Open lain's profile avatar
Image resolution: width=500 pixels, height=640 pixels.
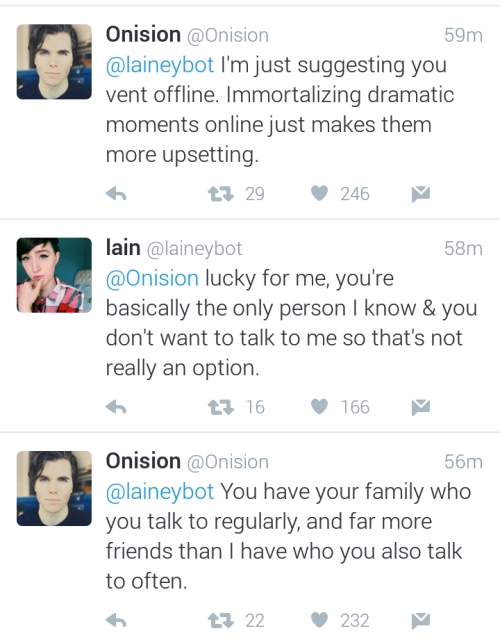pyautogui.click(x=54, y=275)
